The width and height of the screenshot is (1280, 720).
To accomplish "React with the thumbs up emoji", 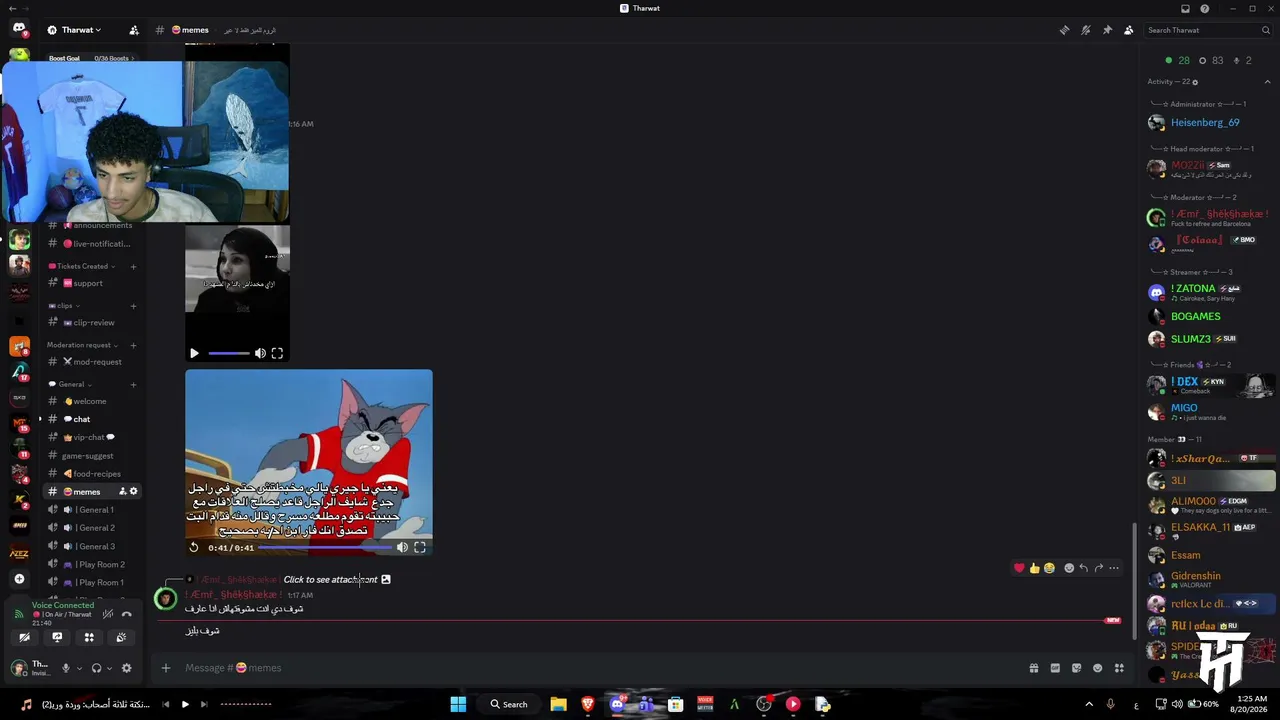I will 1034,568.
